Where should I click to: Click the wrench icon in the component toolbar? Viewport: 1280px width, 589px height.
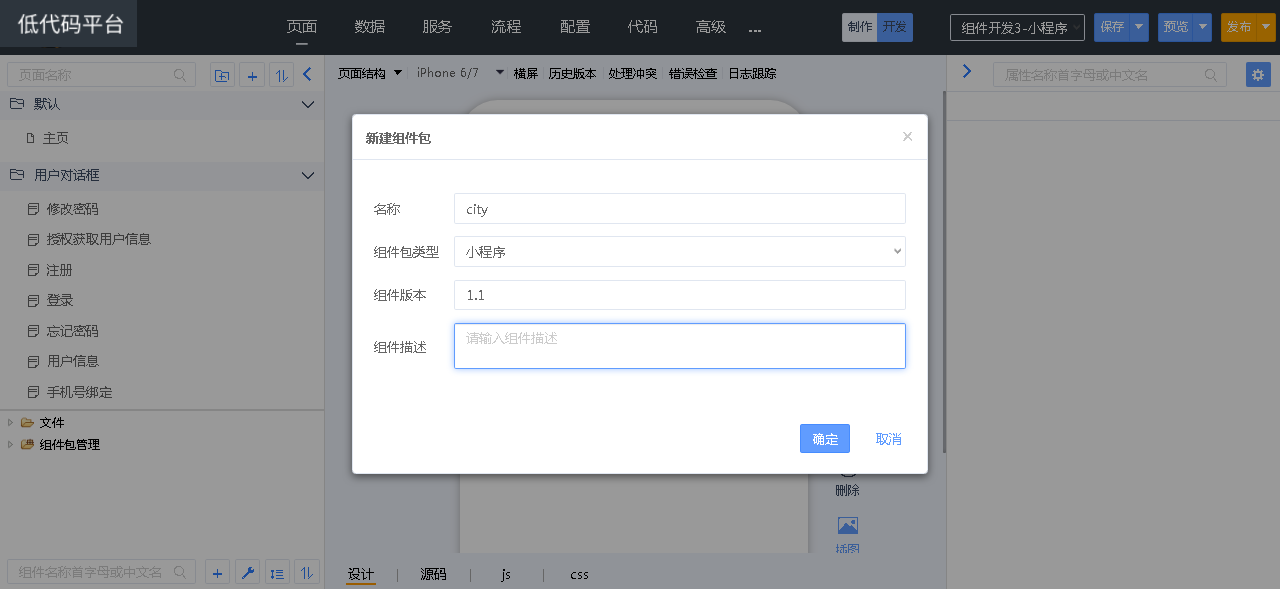[x=248, y=573]
